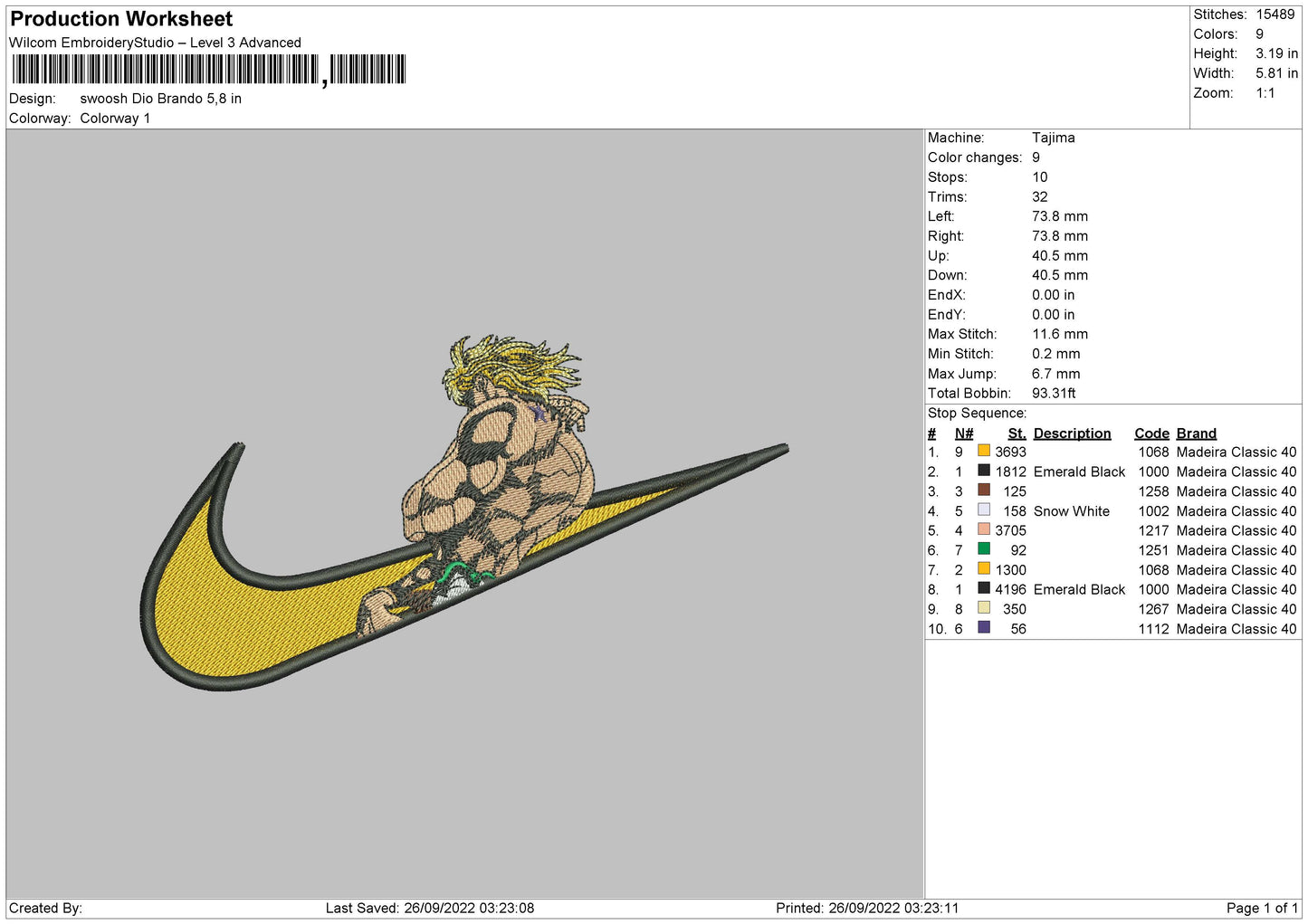The width and height of the screenshot is (1308, 924).
Task: Click the Brand column header
Action: 1196,433
